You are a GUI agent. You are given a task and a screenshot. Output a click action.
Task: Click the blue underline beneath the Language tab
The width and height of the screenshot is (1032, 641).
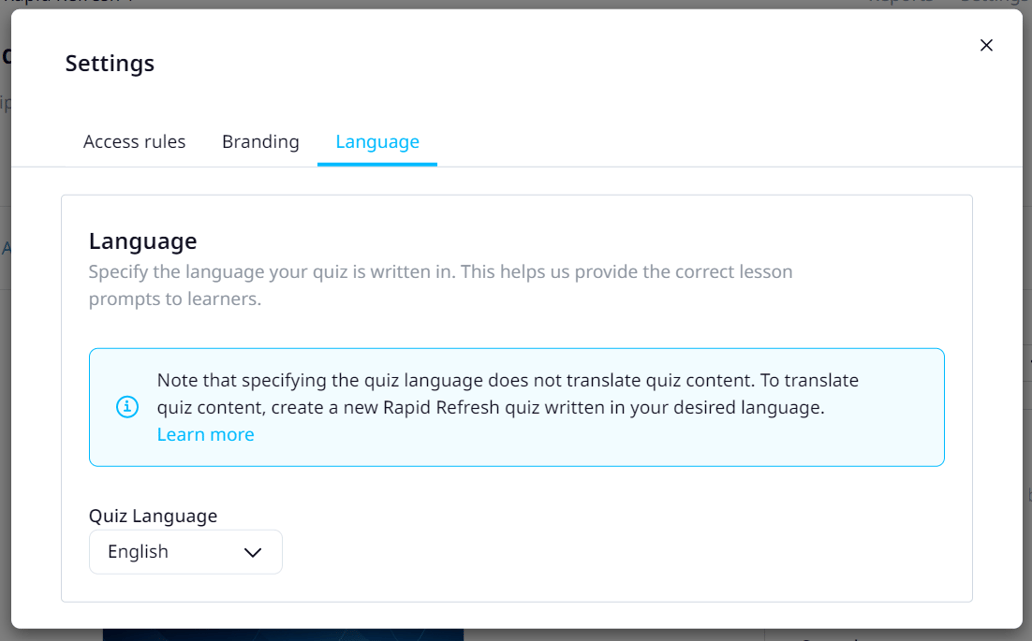point(377,163)
